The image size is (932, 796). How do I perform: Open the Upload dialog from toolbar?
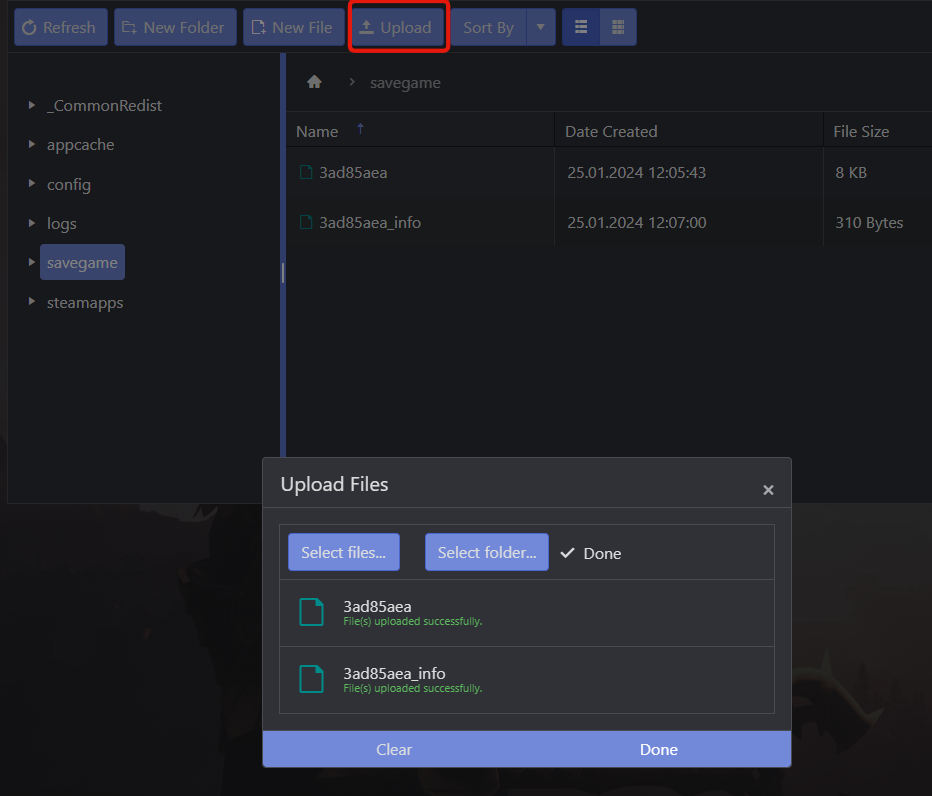click(x=398, y=27)
